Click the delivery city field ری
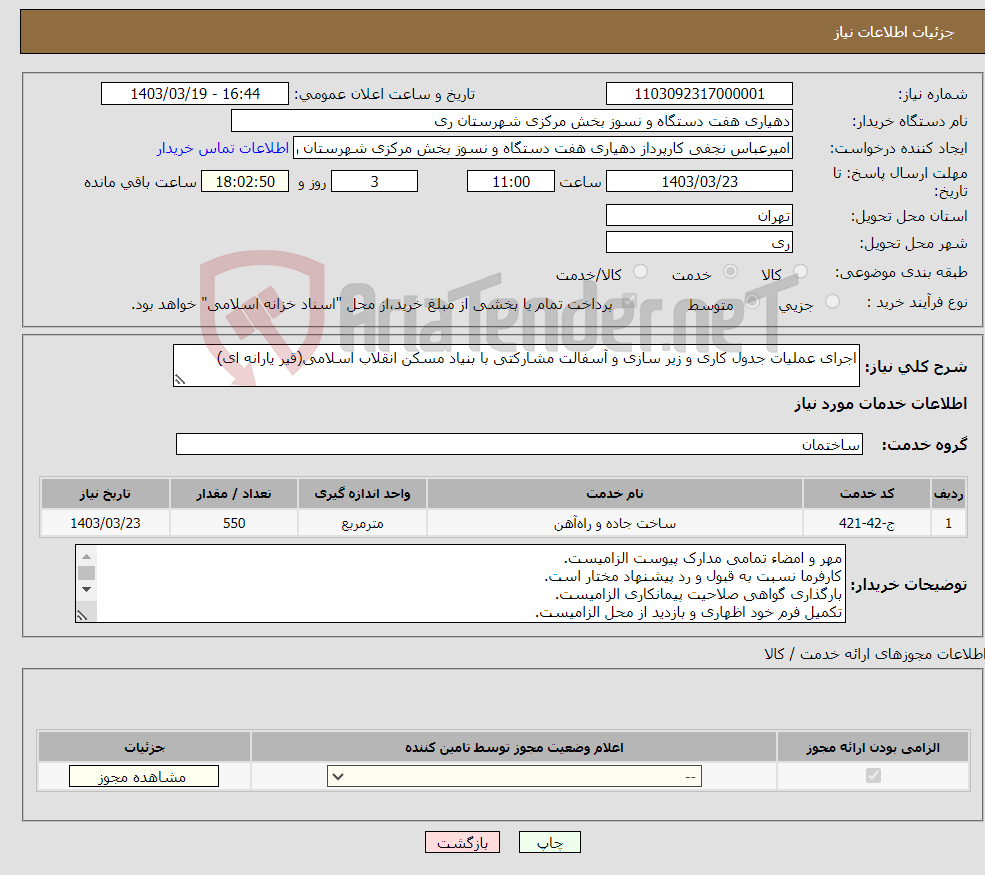Viewport: 985px width, 875px height. pyautogui.click(x=699, y=242)
